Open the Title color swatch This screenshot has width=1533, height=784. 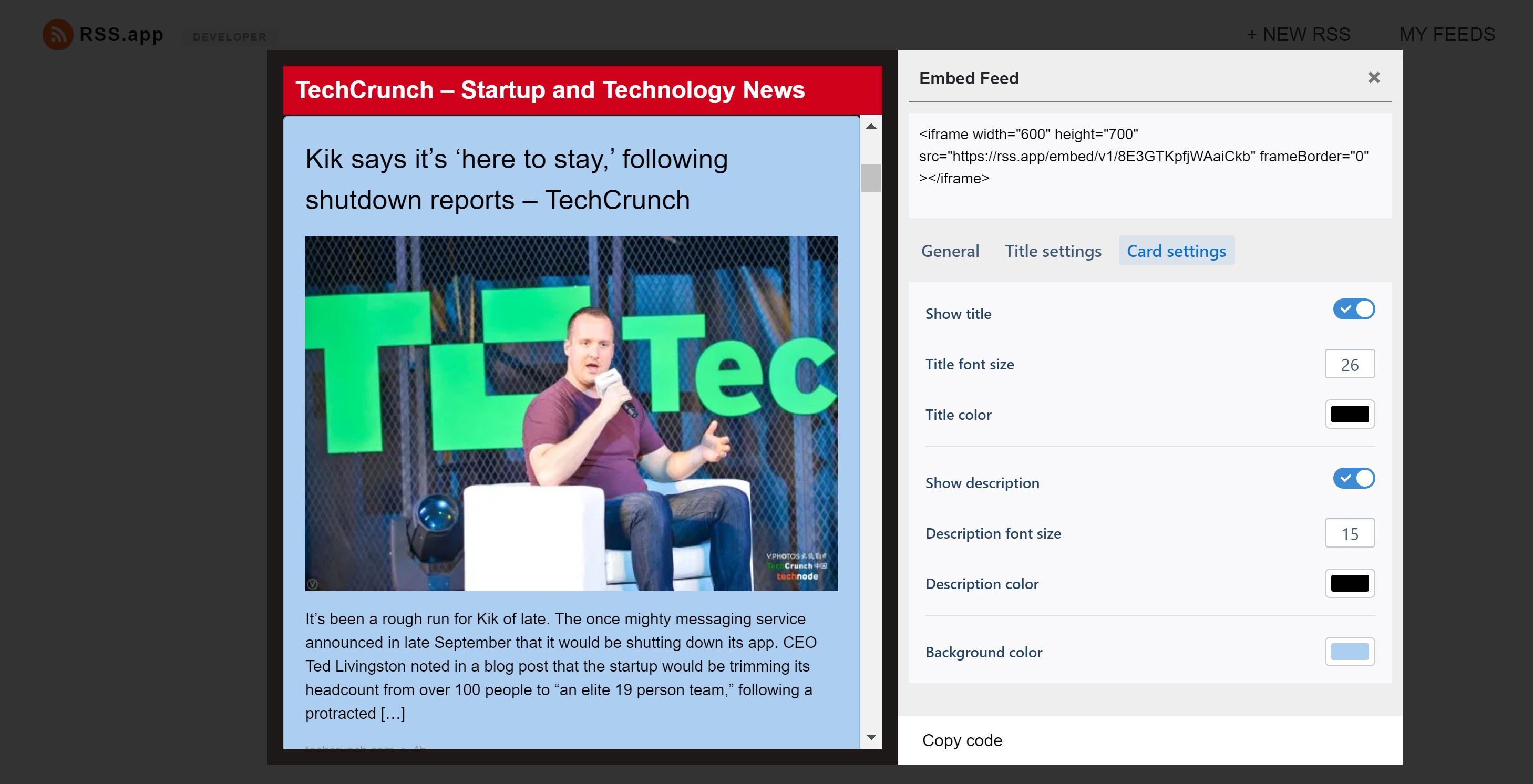click(x=1349, y=415)
